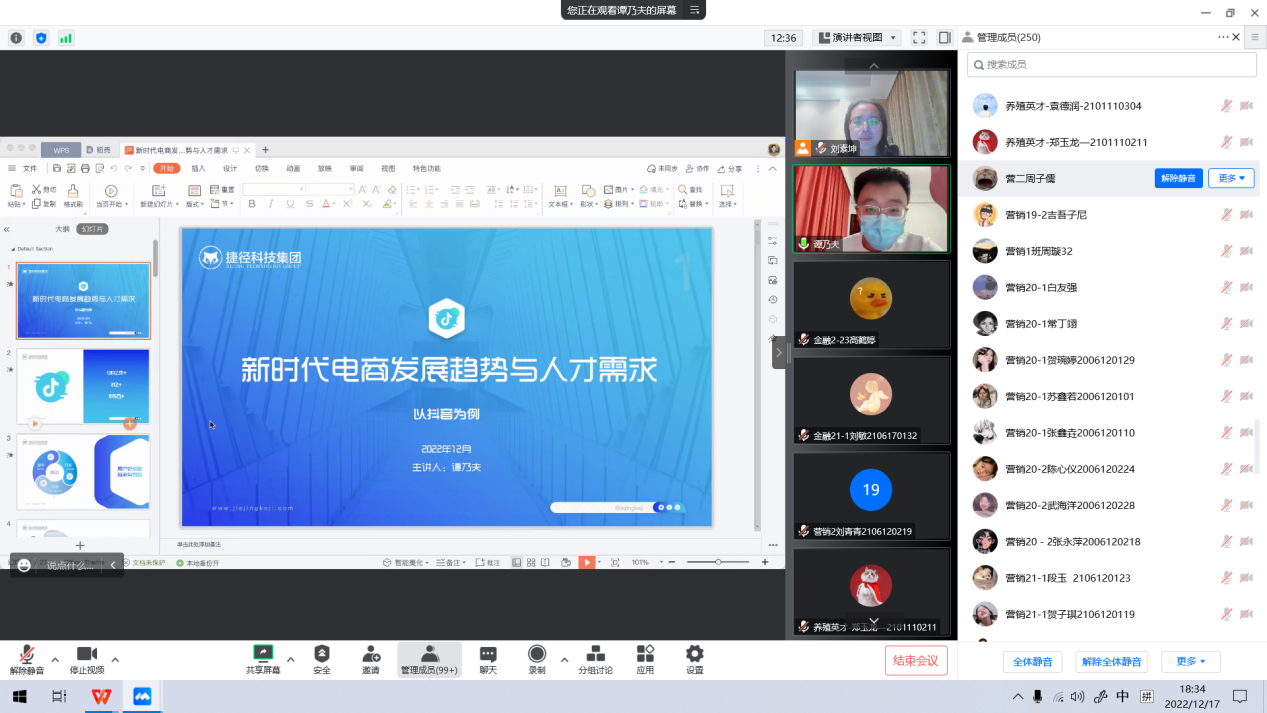Open the 更多 dropdown beside 营二周子儒
The image size is (1267, 713).
tap(1231, 178)
